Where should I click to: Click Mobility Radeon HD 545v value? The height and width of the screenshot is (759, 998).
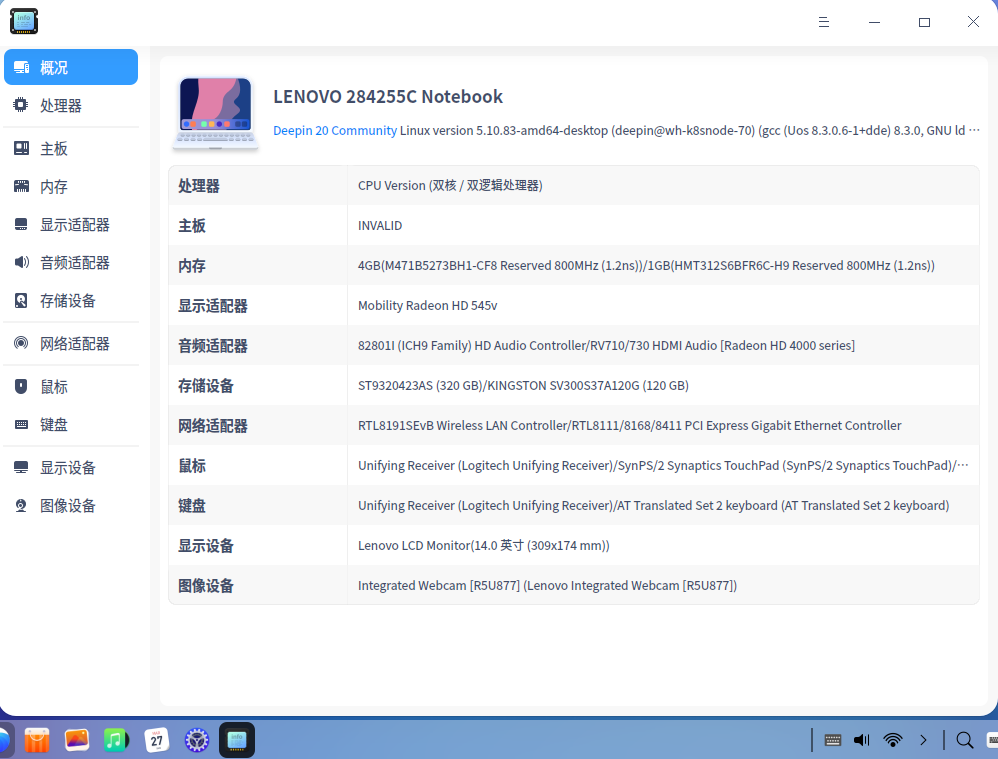tap(427, 306)
